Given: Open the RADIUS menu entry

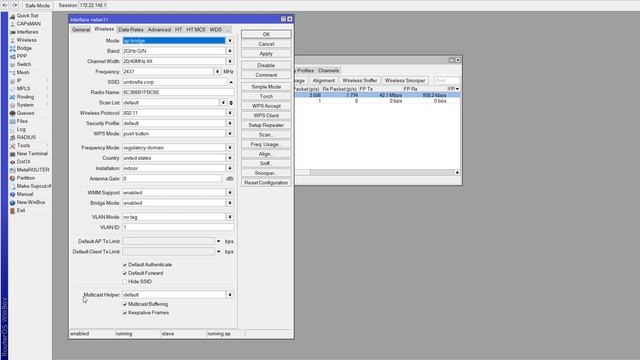Looking at the screenshot, I should coord(26,137).
